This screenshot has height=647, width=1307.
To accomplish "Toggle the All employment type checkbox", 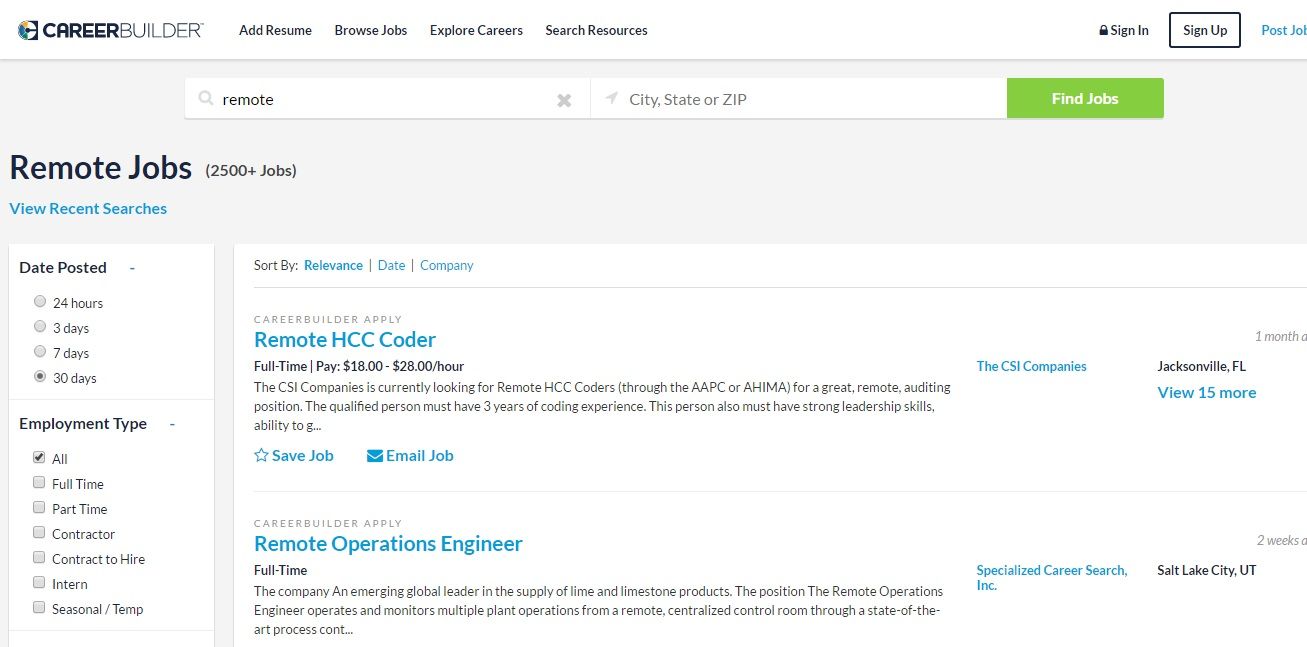I will 39,457.
